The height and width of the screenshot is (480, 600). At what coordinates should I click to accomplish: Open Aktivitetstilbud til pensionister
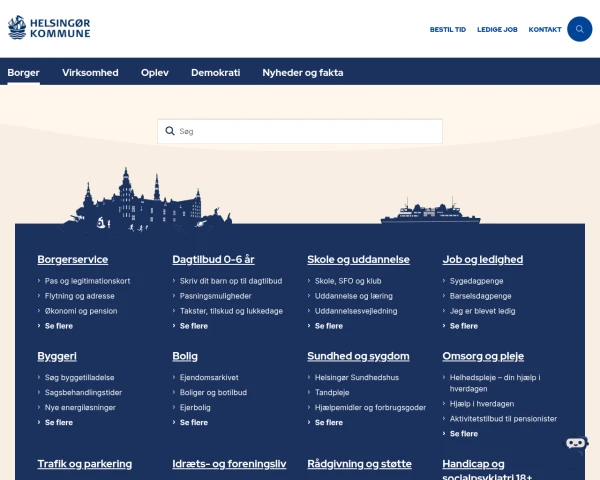click(503, 419)
